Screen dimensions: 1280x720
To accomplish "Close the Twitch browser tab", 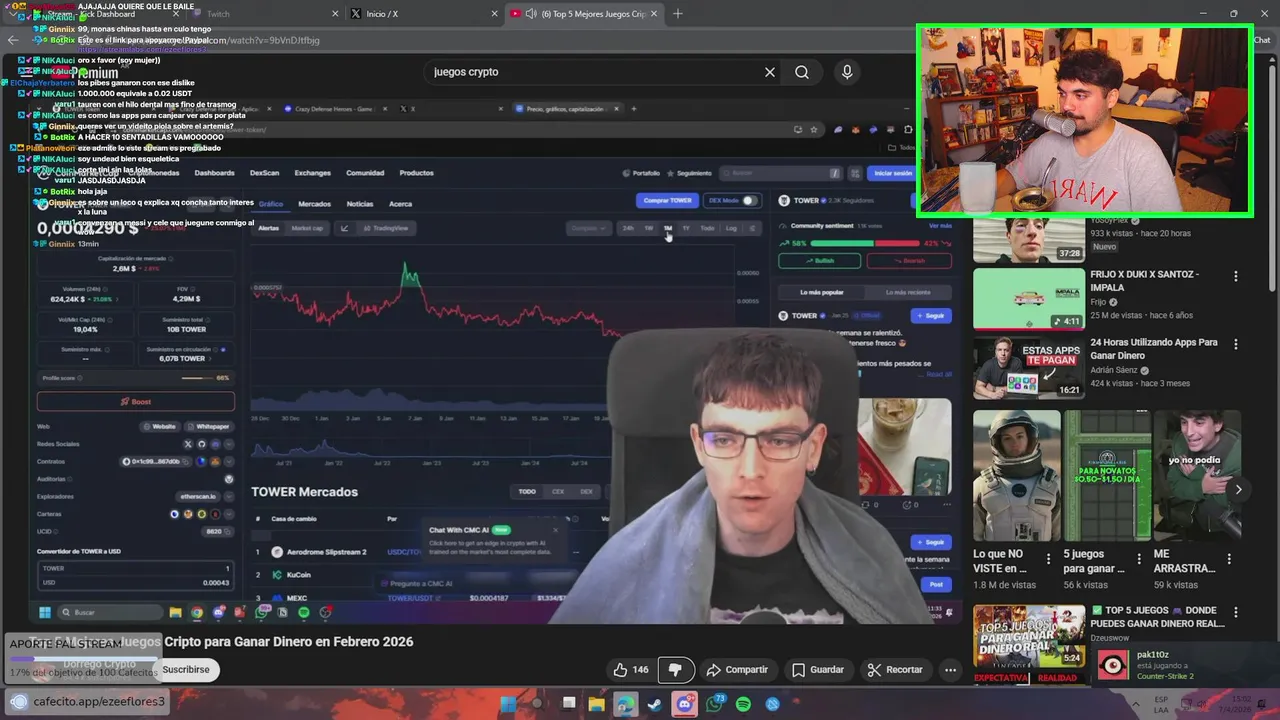I will [334, 14].
